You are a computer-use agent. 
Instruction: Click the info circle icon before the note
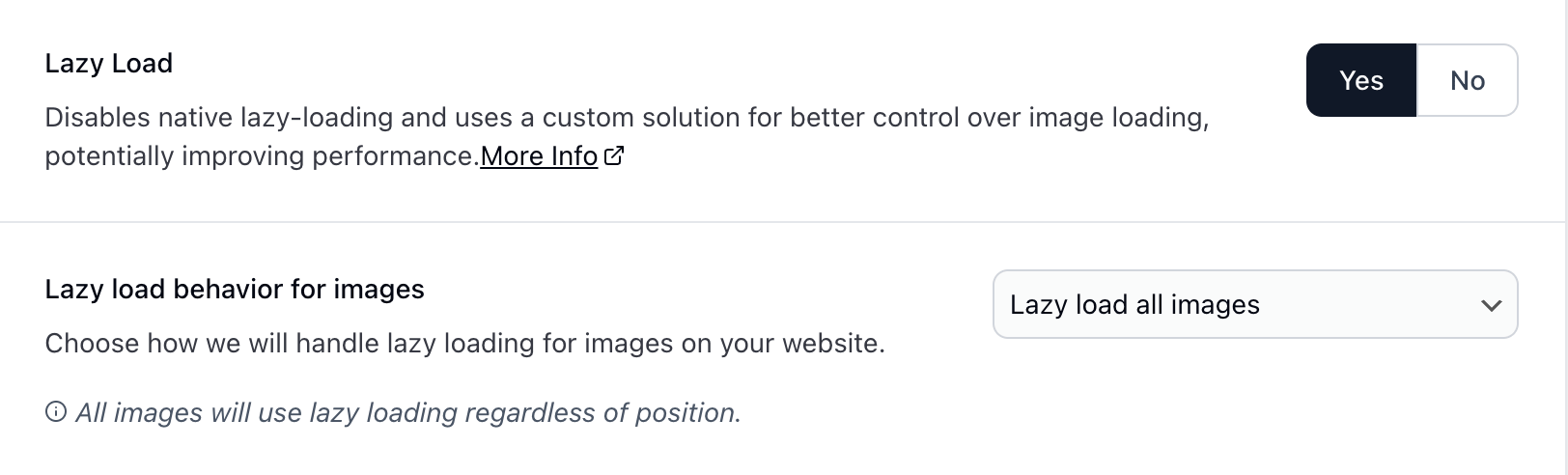coord(56,412)
